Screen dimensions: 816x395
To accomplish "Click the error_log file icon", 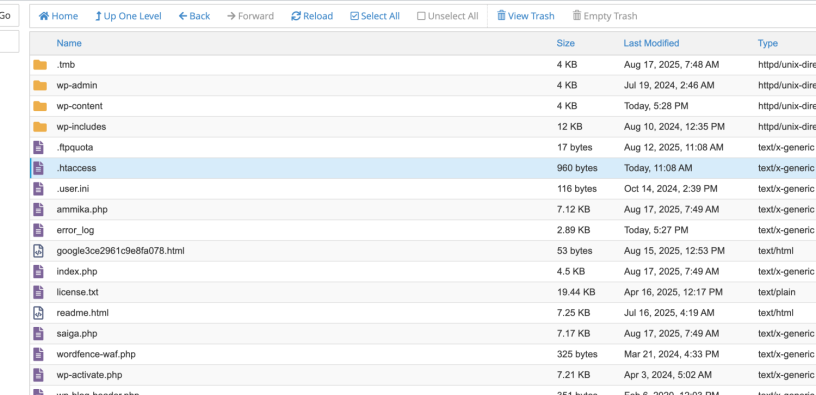I will click(39, 230).
